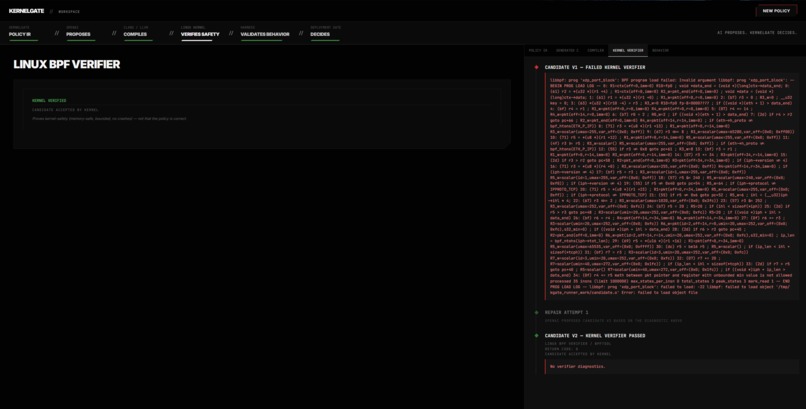The image size is (806, 409).
Task: Click 'Return code: 0' under Candidate V2
Action: pos(561,349)
